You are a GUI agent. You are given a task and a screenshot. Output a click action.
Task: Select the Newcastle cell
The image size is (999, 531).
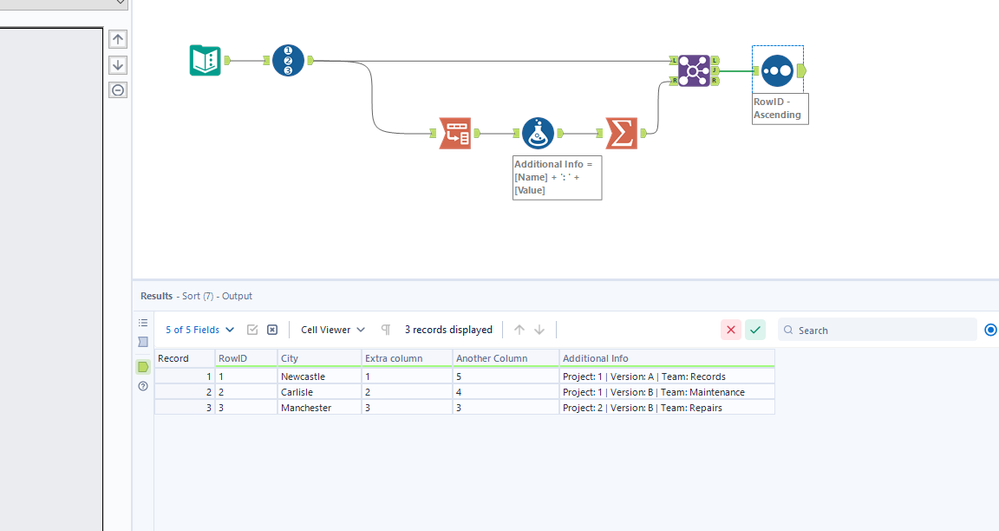pos(319,376)
